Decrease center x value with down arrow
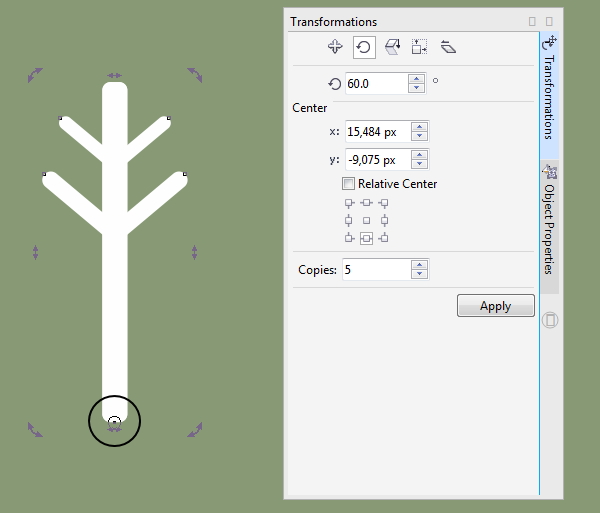 [419, 136]
